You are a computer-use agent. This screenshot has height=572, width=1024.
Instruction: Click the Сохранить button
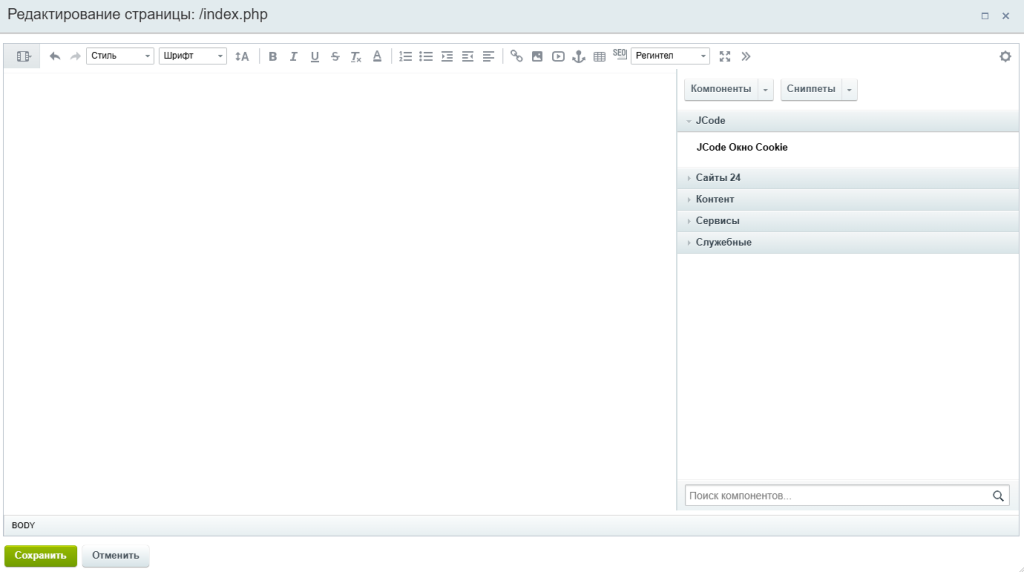coord(40,556)
